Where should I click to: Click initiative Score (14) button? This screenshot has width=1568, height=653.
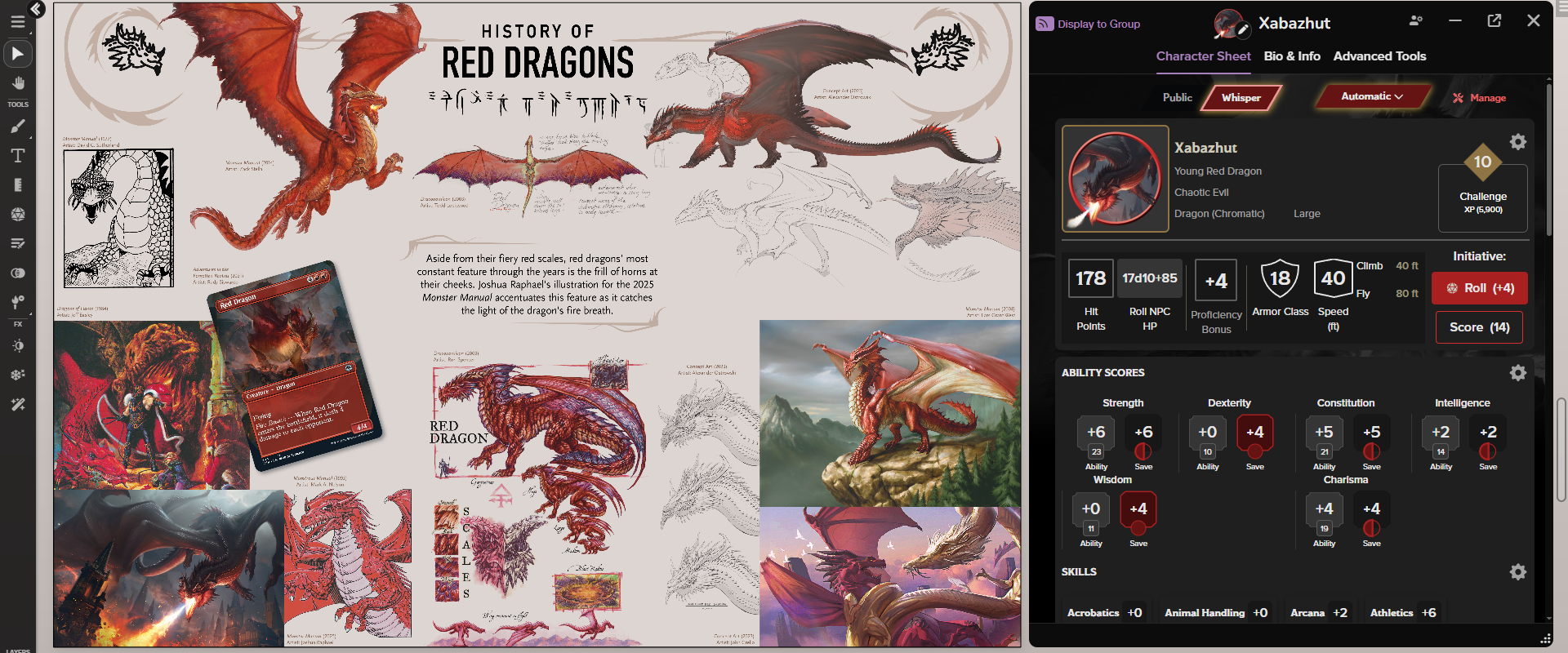click(x=1479, y=327)
